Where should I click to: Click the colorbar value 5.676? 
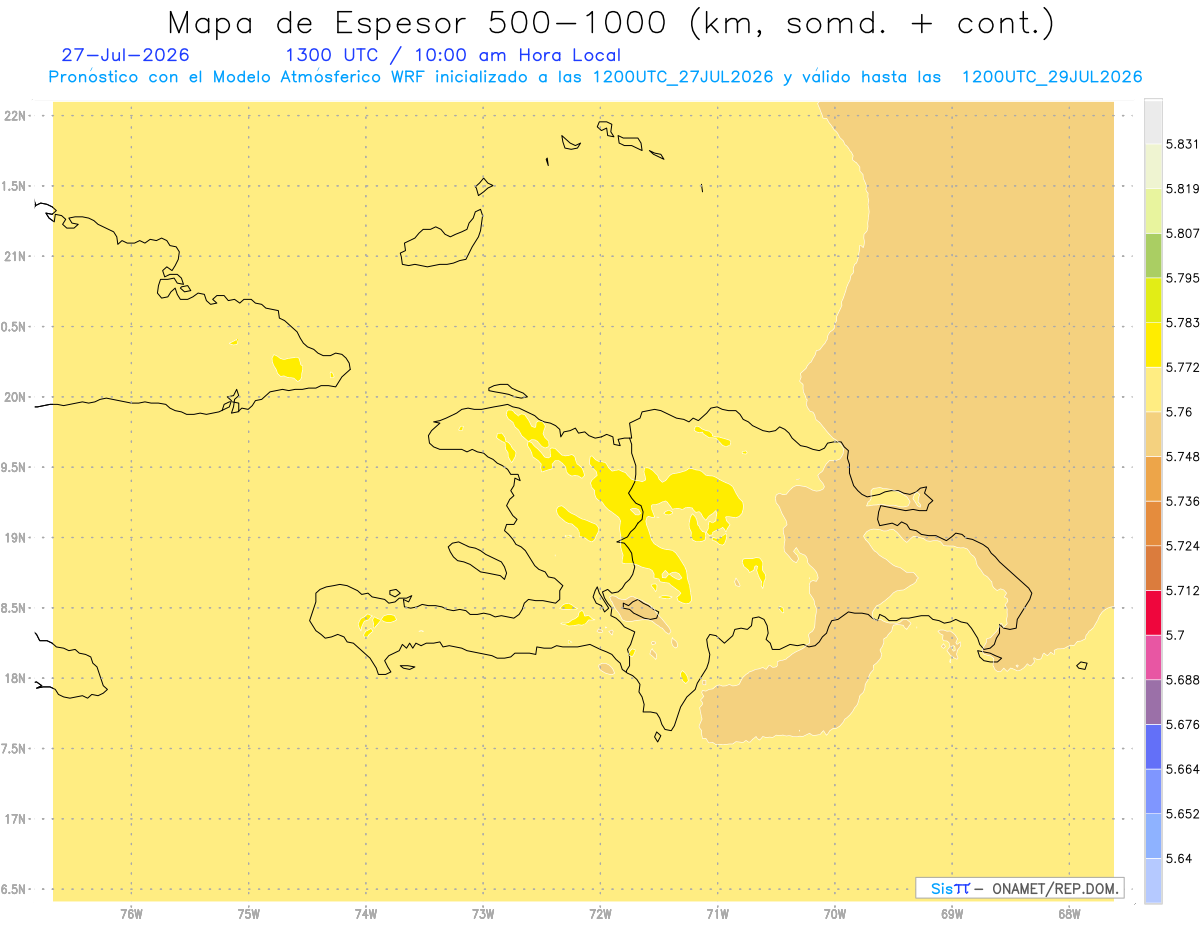tap(1182, 724)
